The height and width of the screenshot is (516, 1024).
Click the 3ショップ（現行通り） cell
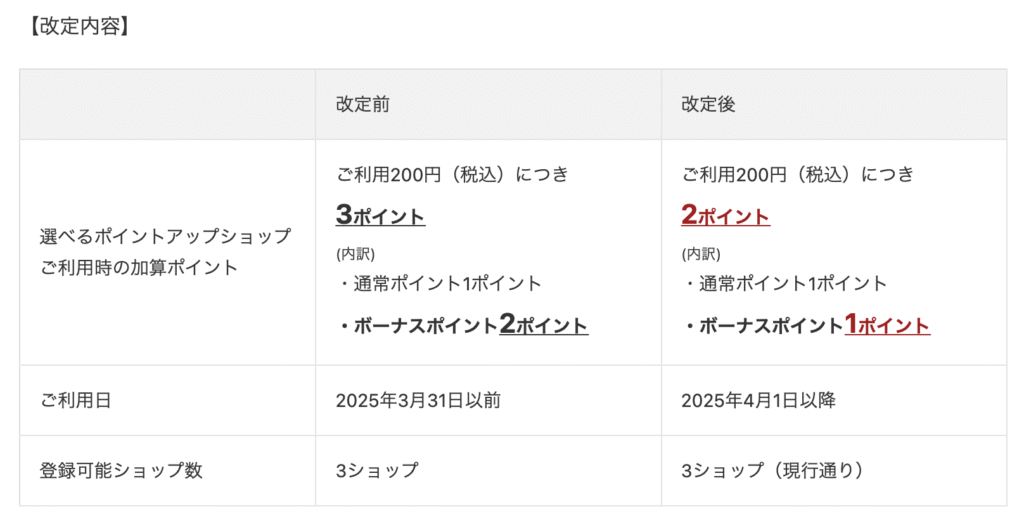click(x=774, y=471)
